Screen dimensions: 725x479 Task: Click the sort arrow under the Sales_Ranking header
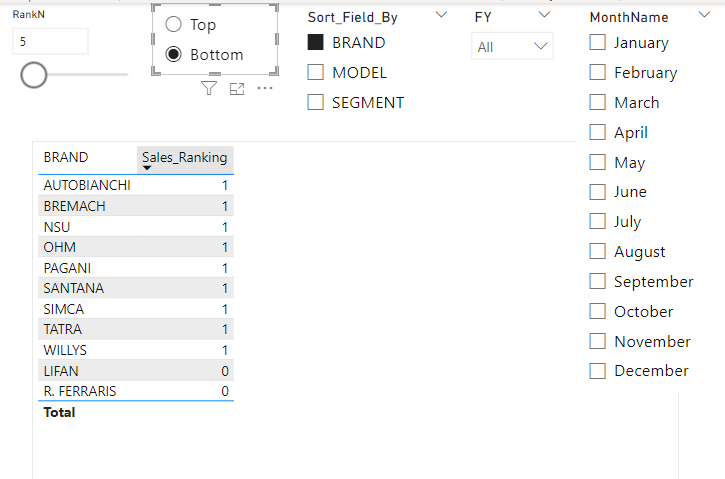(148, 168)
